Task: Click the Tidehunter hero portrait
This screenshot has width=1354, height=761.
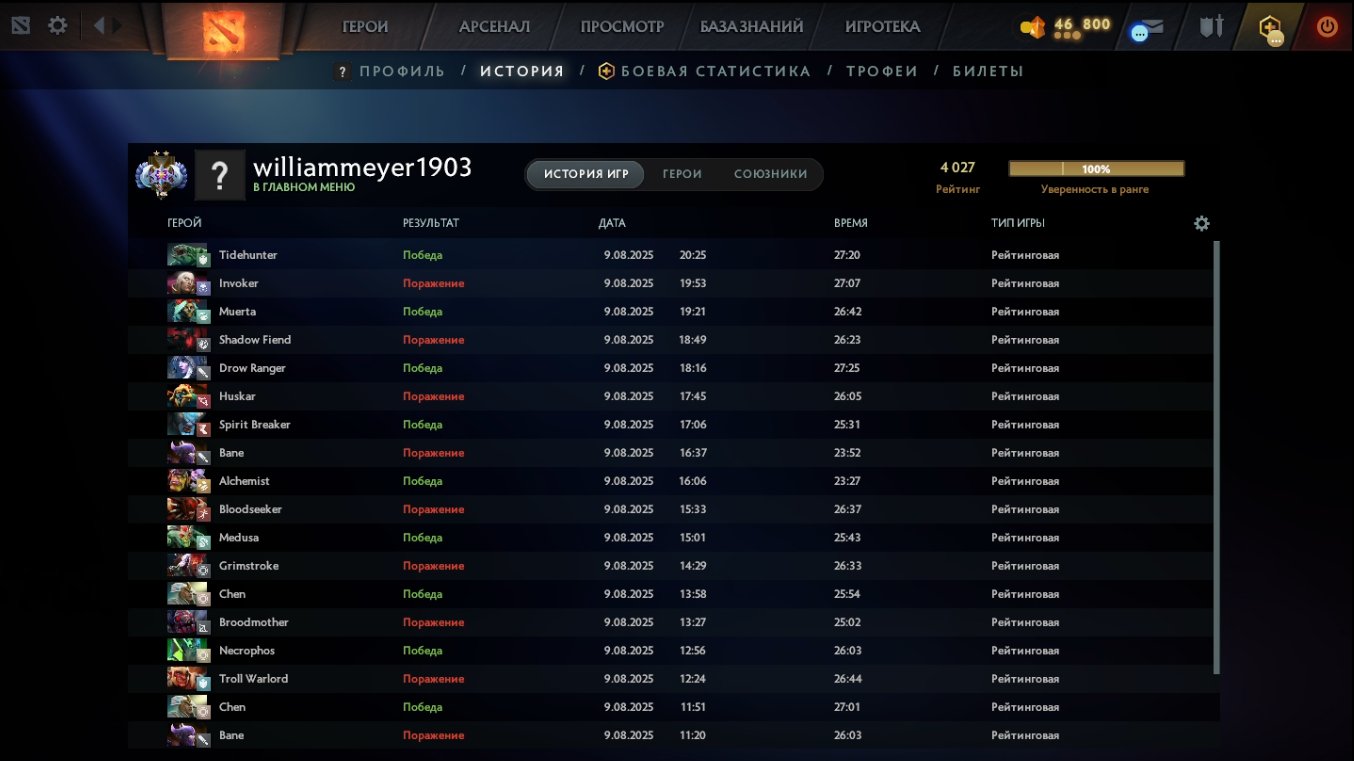Action: click(x=187, y=255)
